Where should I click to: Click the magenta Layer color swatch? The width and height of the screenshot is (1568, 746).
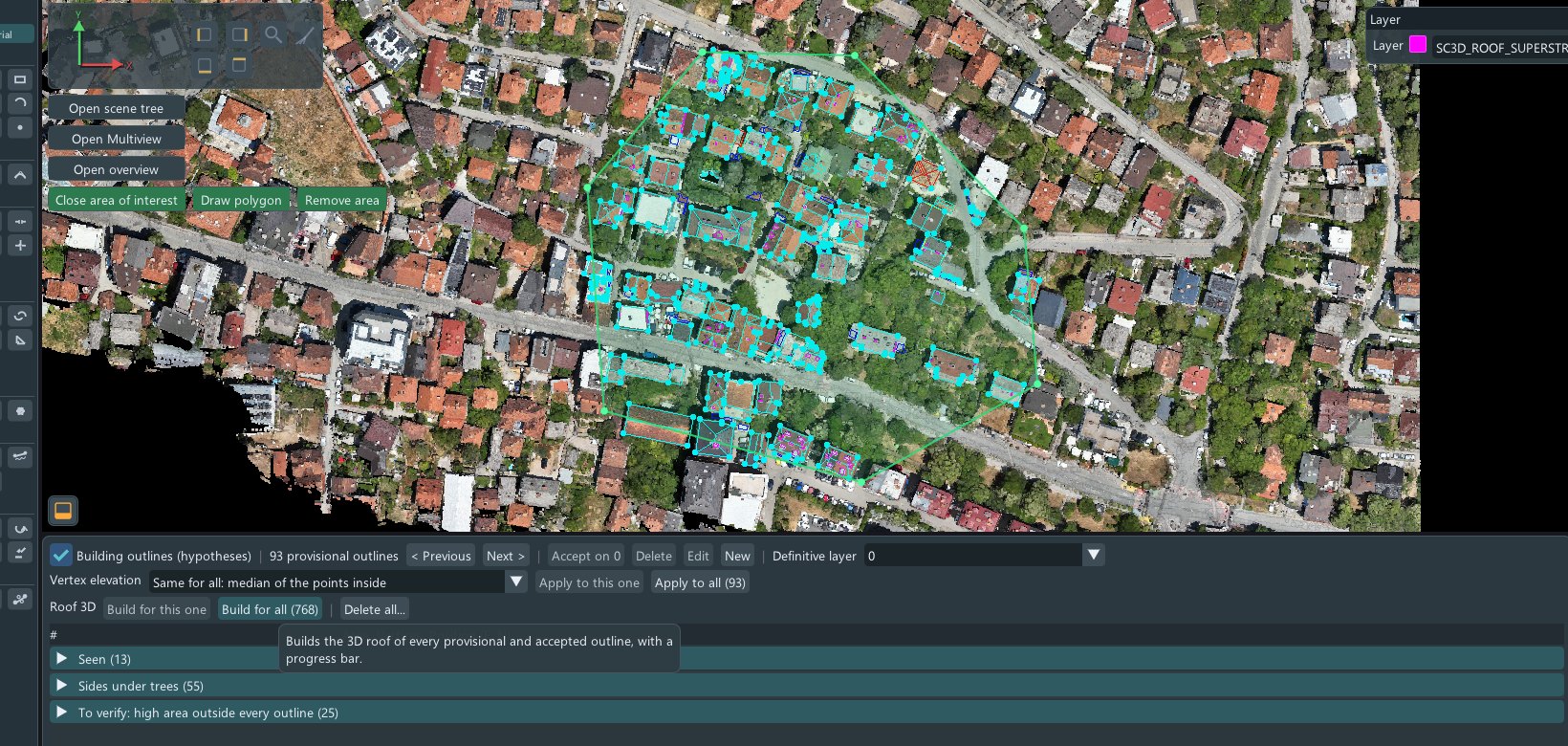[1418, 44]
